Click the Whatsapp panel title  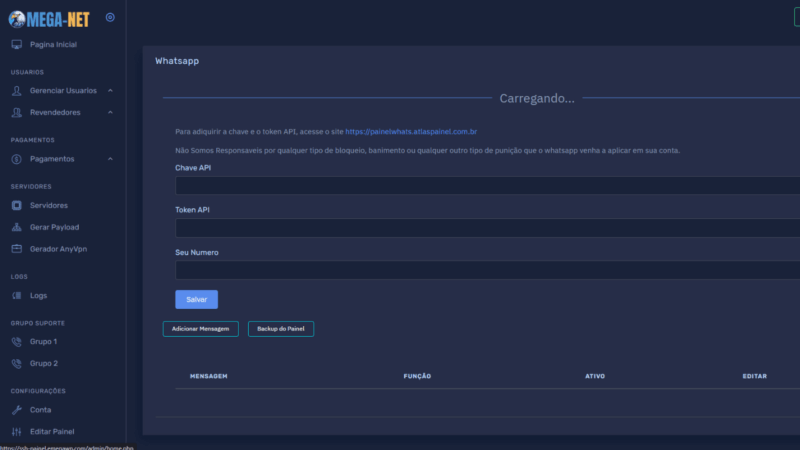(177, 61)
